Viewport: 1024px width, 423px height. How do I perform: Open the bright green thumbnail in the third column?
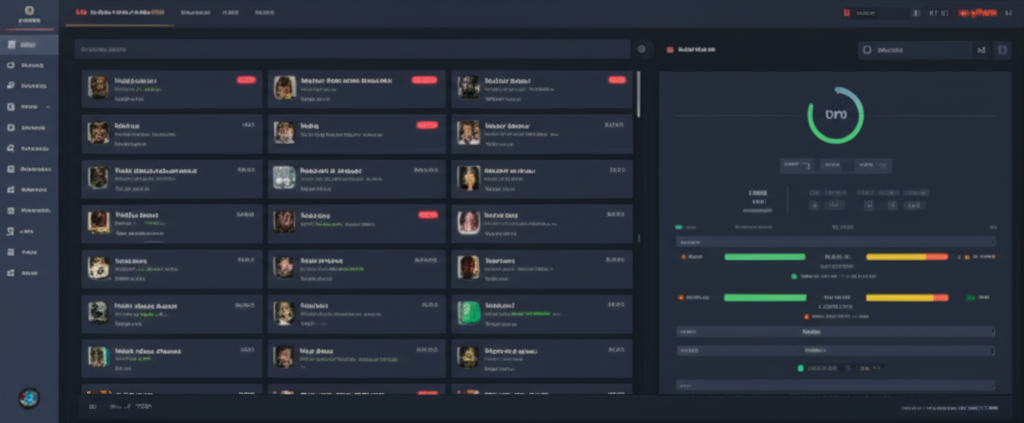click(x=468, y=313)
